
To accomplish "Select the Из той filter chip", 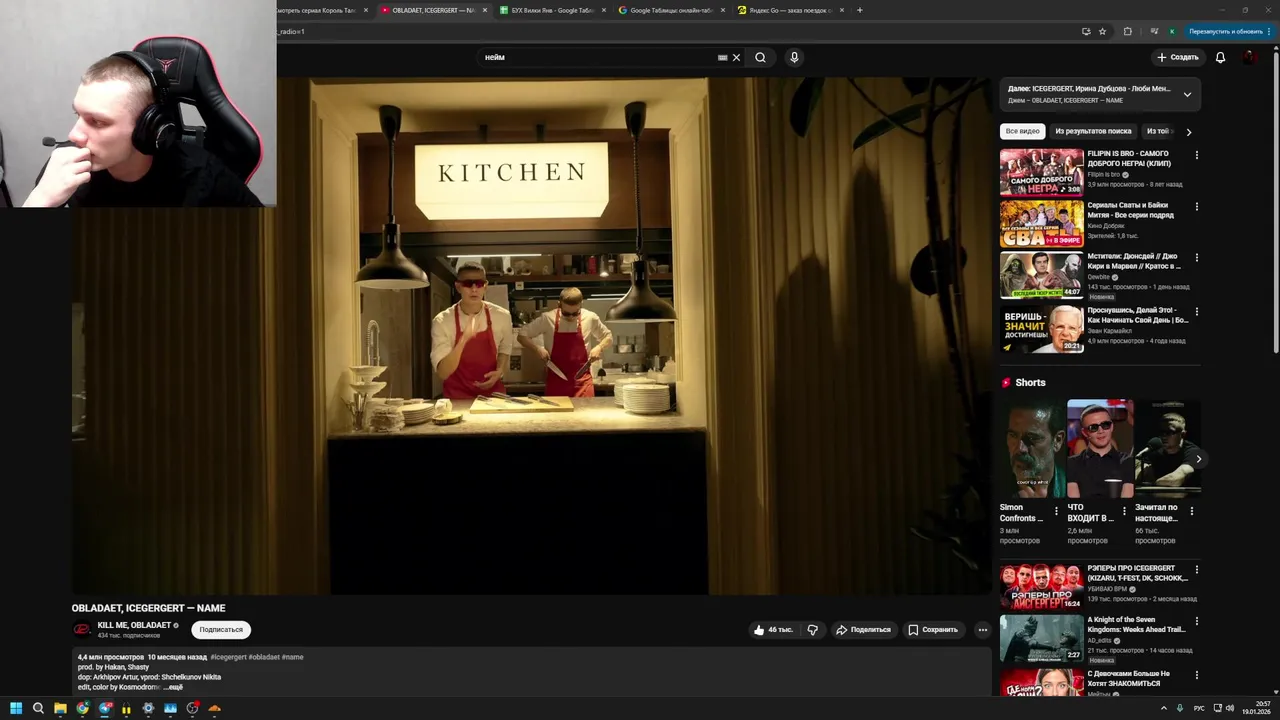I will pos(1158,131).
